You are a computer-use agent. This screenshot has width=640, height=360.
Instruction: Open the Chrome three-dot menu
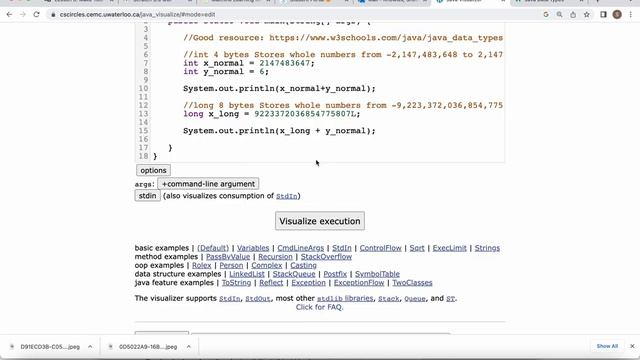tap(631, 15)
